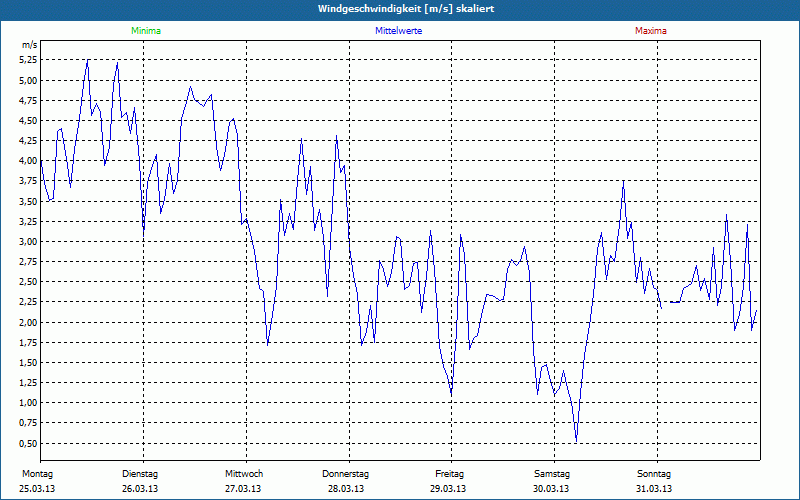Click the 1,25 y-axis value
The width and height of the screenshot is (800, 500).
(30, 383)
